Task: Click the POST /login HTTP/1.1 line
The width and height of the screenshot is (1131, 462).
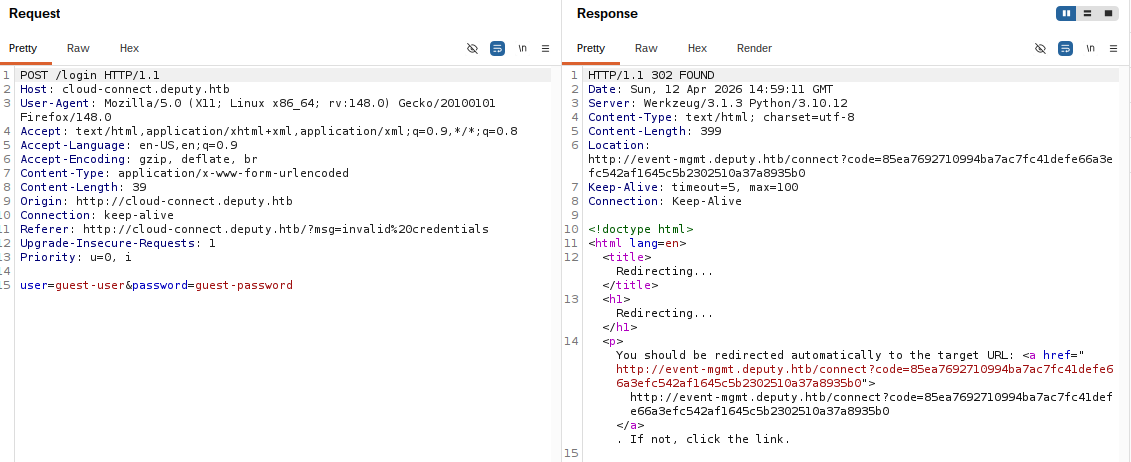Action: click(x=90, y=75)
